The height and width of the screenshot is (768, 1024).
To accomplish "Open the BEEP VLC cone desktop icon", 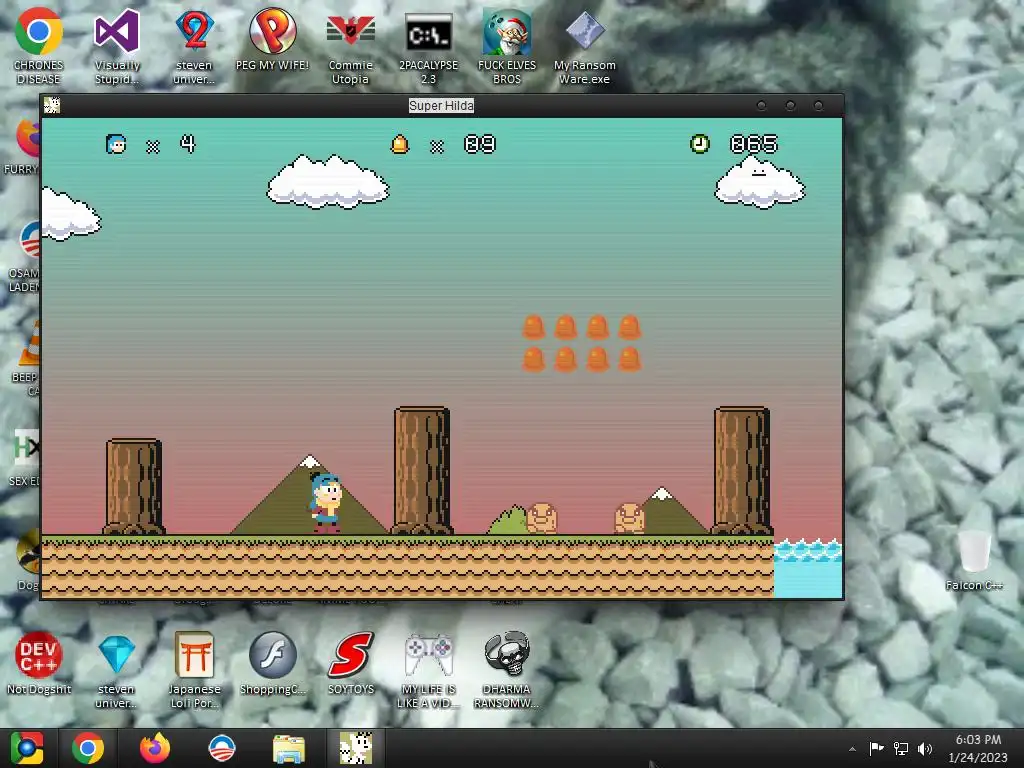I will coord(27,358).
